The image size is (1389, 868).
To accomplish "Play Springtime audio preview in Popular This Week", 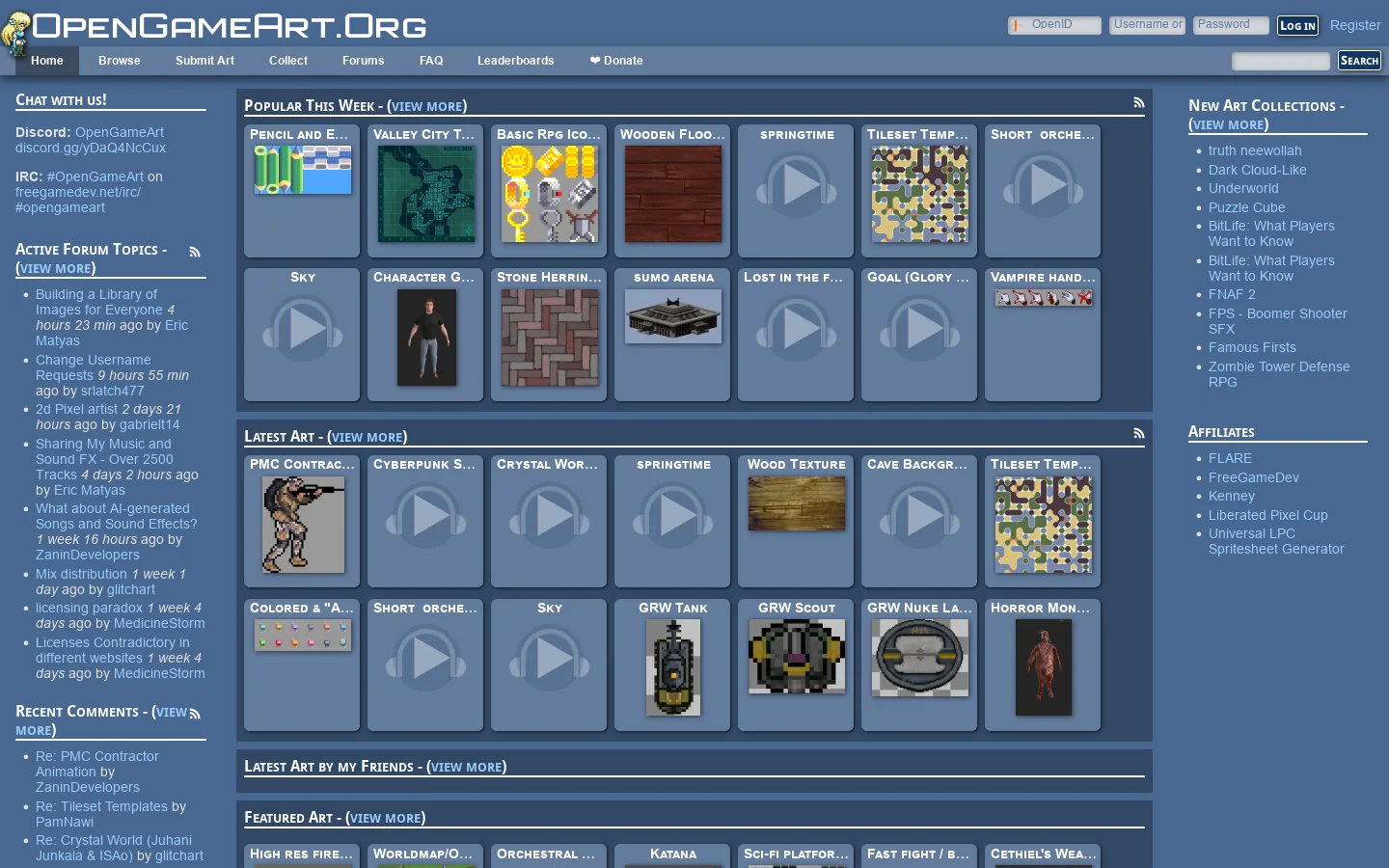I will click(796, 184).
